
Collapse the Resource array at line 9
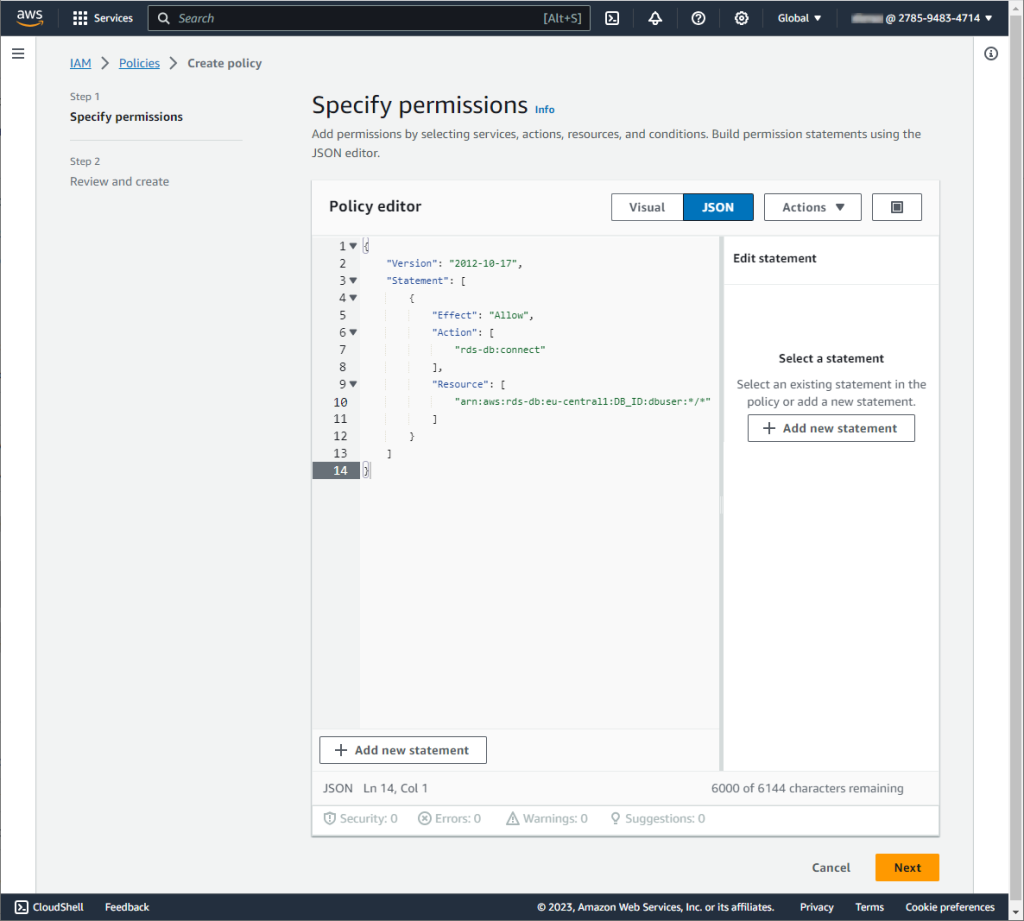coord(353,384)
